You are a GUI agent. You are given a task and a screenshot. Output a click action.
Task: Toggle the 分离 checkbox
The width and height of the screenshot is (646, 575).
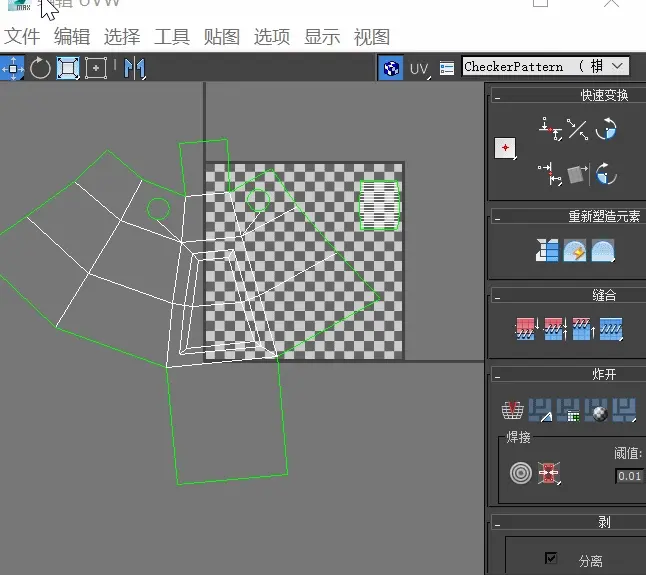[551, 558]
